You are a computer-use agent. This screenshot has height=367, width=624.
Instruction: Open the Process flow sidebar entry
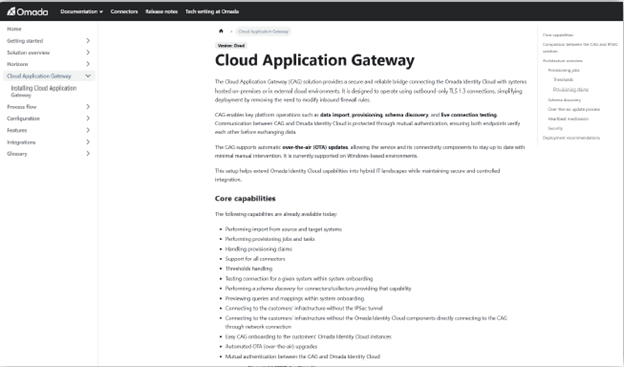21,107
